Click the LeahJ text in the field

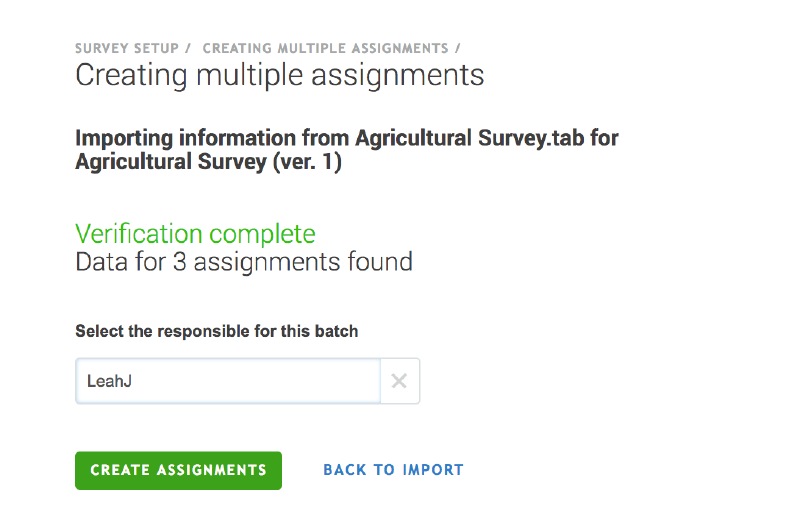(108, 381)
